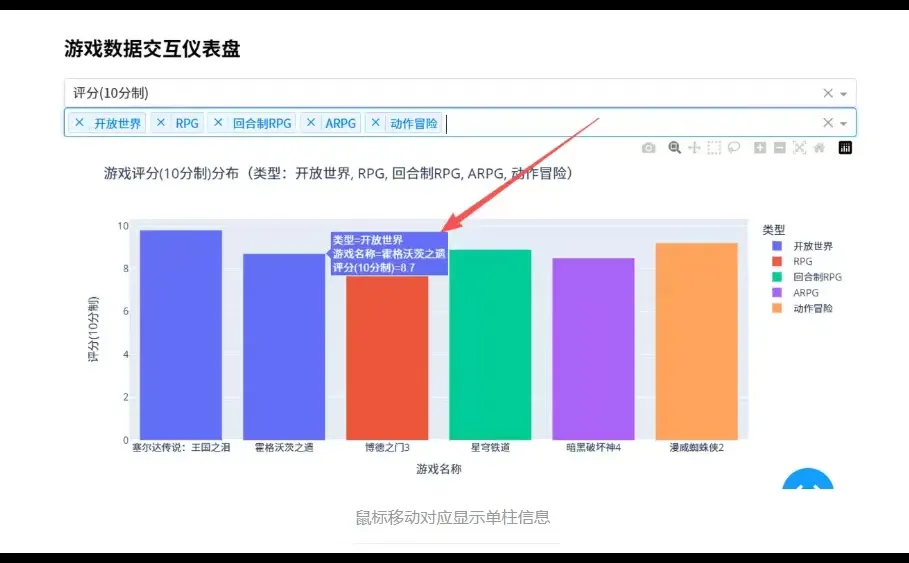Toggle the 回合制RPG legend entry
Image resolution: width=909 pixels, height=563 pixels.
pyautogui.click(x=807, y=277)
